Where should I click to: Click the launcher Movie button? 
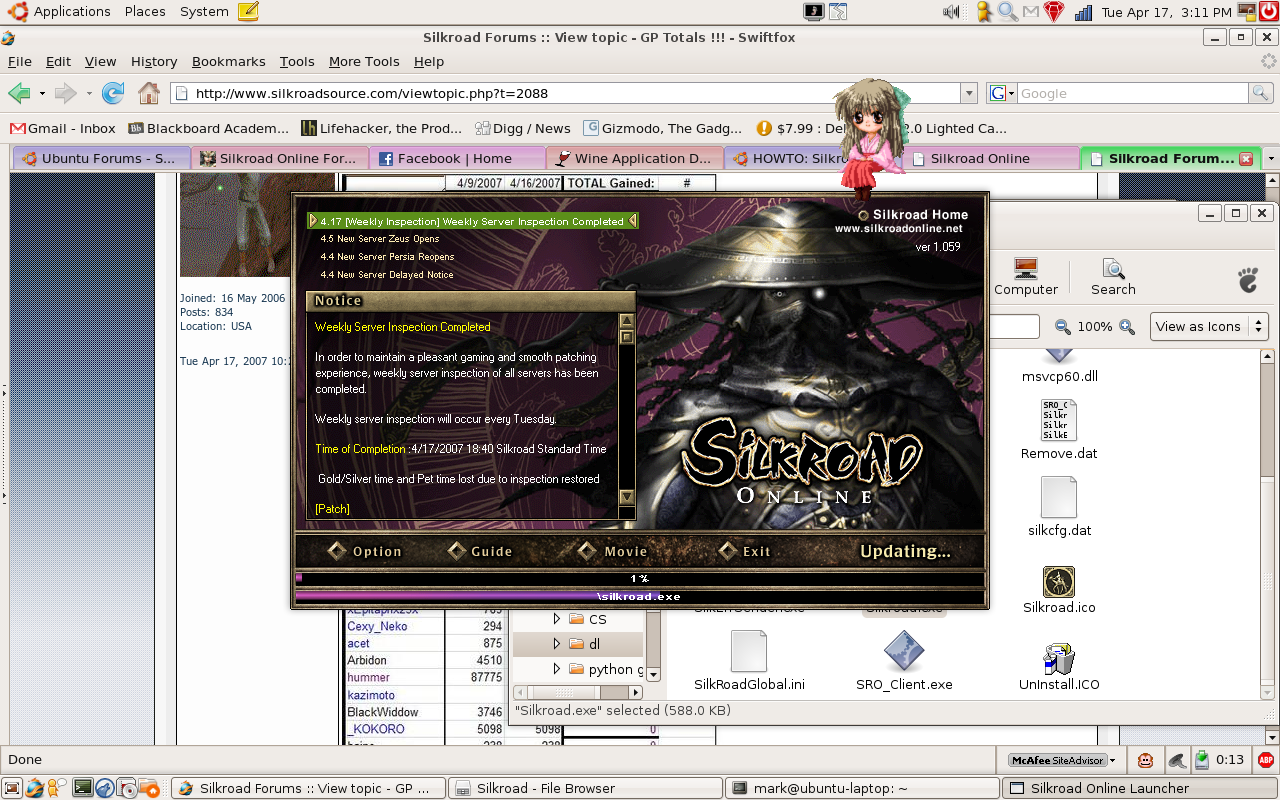click(614, 551)
